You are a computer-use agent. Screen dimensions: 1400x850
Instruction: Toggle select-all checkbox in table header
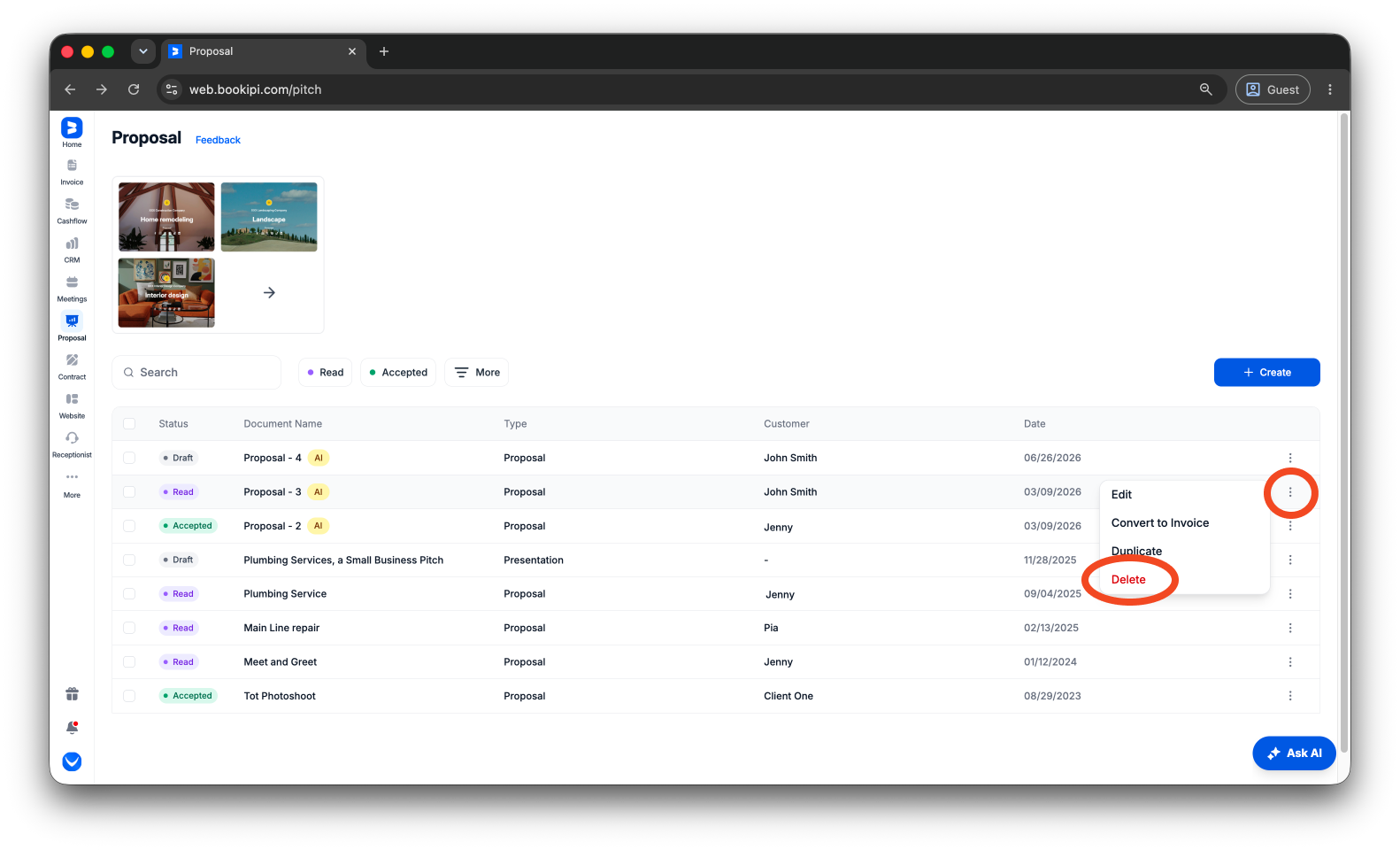pyautogui.click(x=129, y=424)
